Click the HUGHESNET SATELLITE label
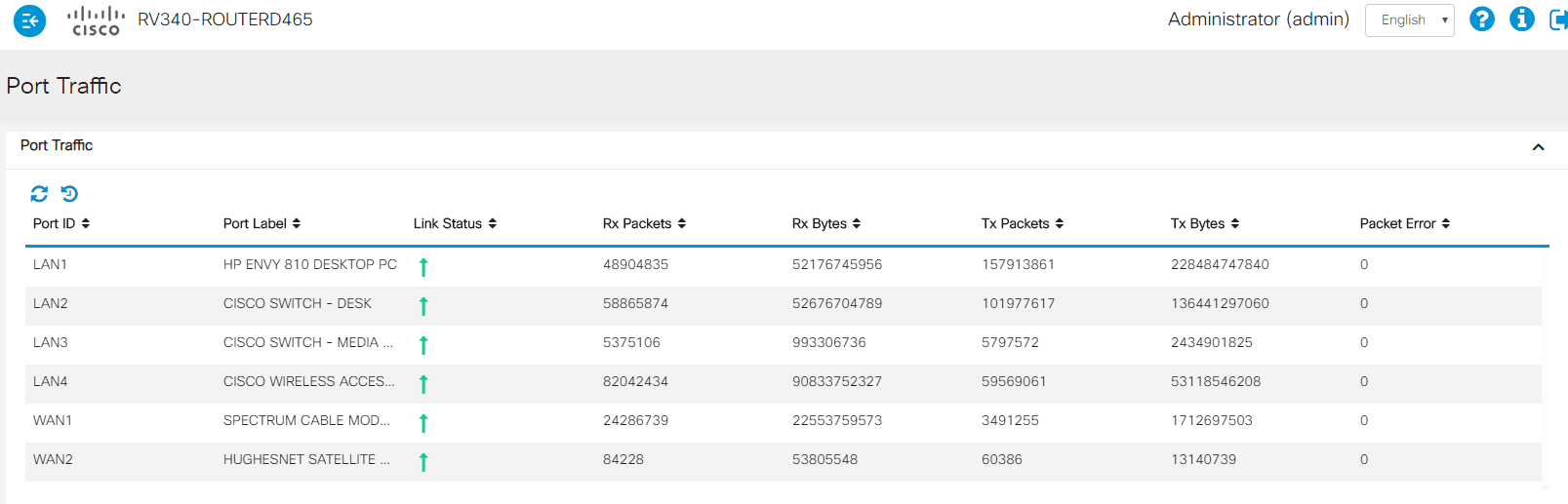The image size is (1568, 504). coord(306,459)
